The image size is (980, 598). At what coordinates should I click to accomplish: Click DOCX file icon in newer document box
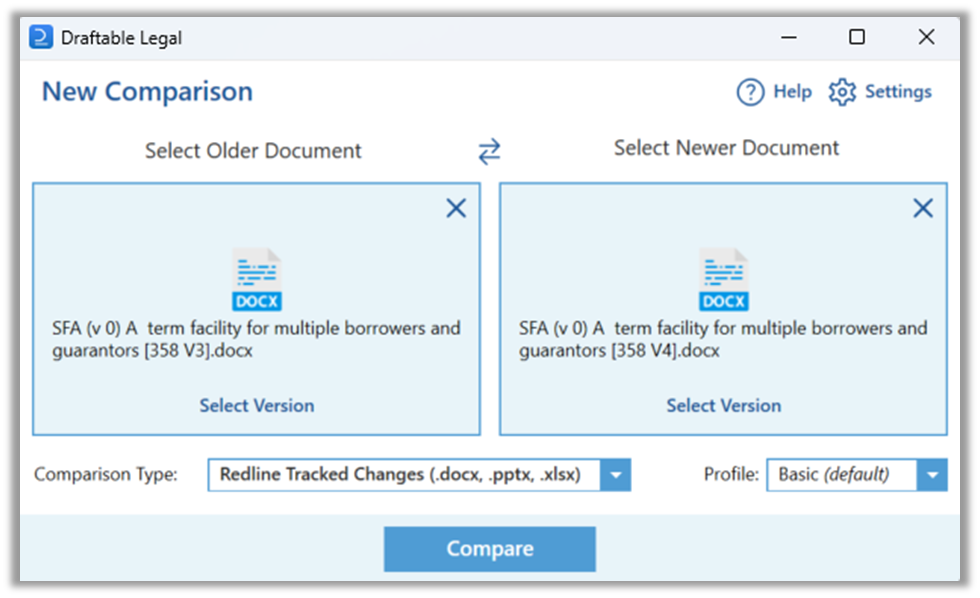tap(724, 279)
